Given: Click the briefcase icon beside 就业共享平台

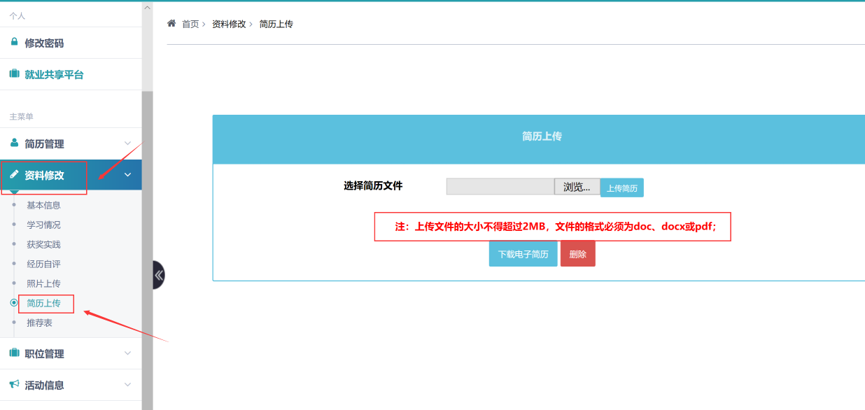Looking at the screenshot, I should [14, 74].
